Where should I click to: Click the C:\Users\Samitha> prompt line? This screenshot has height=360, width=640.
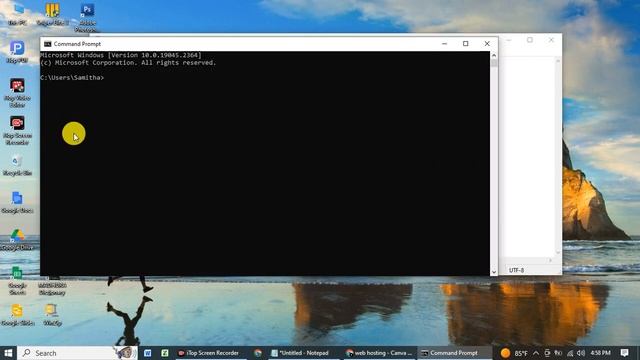click(x=72, y=78)
